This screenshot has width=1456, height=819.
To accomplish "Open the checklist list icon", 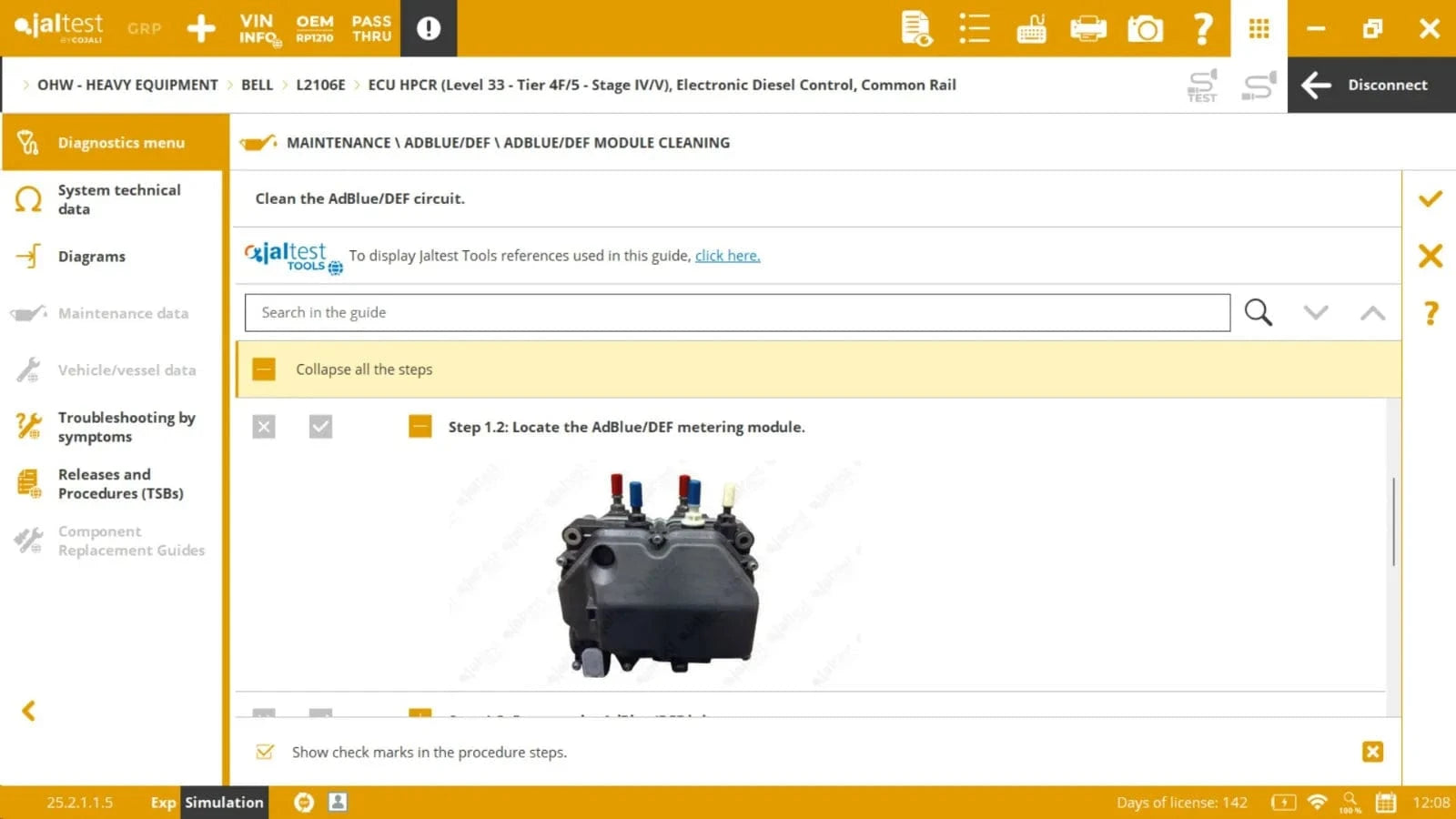I will (974, 28).
